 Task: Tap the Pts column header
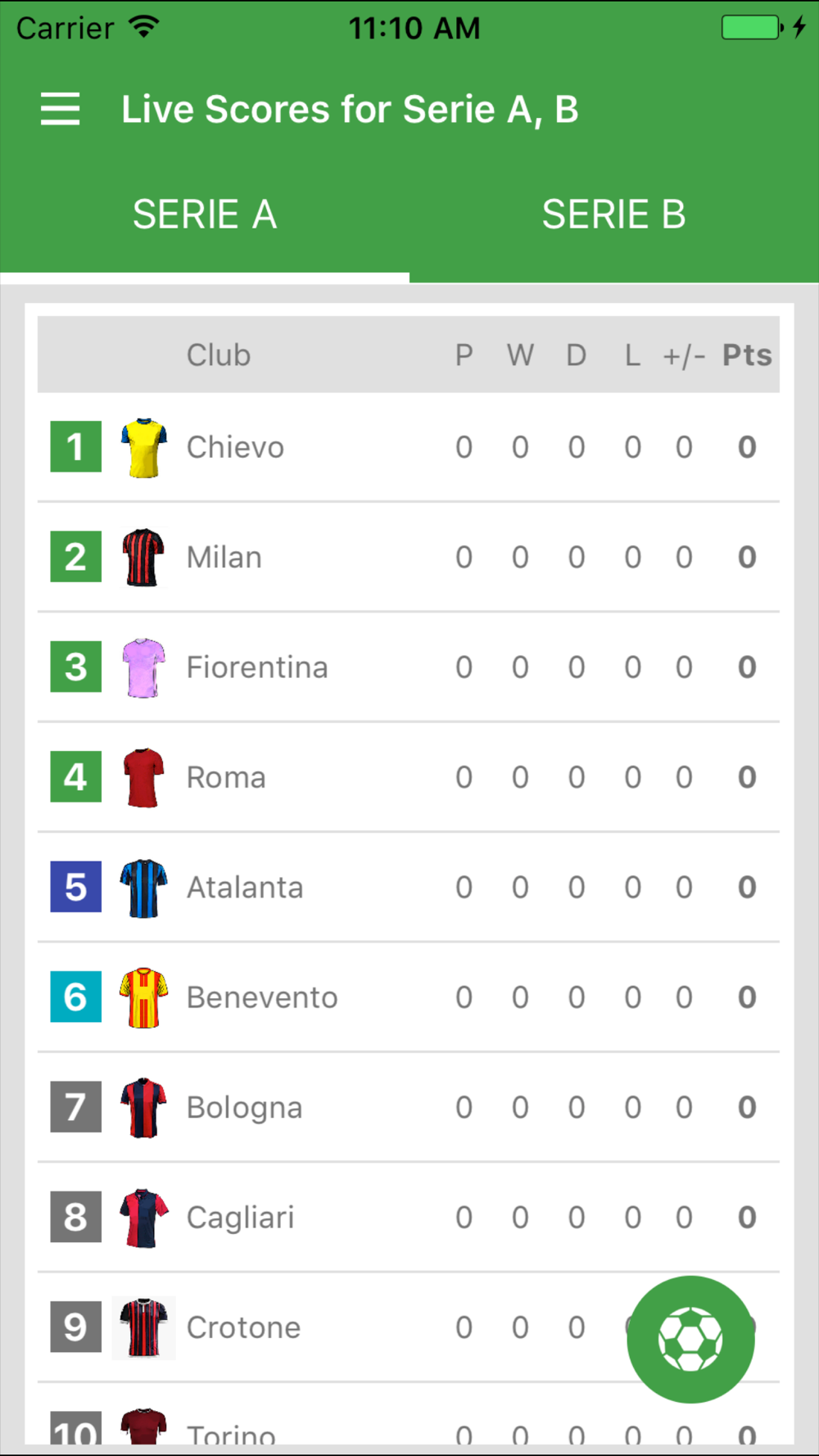click(746, 355)
